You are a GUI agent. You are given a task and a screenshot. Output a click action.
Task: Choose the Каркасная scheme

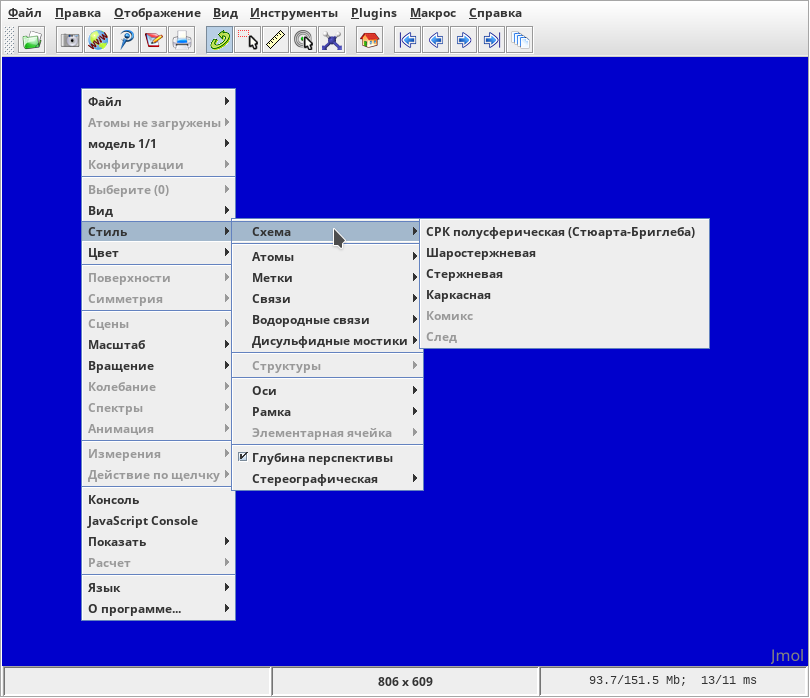click(x=565, y=295)
